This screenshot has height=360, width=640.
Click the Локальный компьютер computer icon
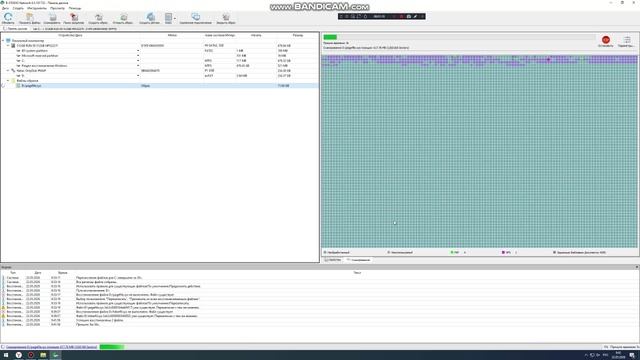point(8,41)
